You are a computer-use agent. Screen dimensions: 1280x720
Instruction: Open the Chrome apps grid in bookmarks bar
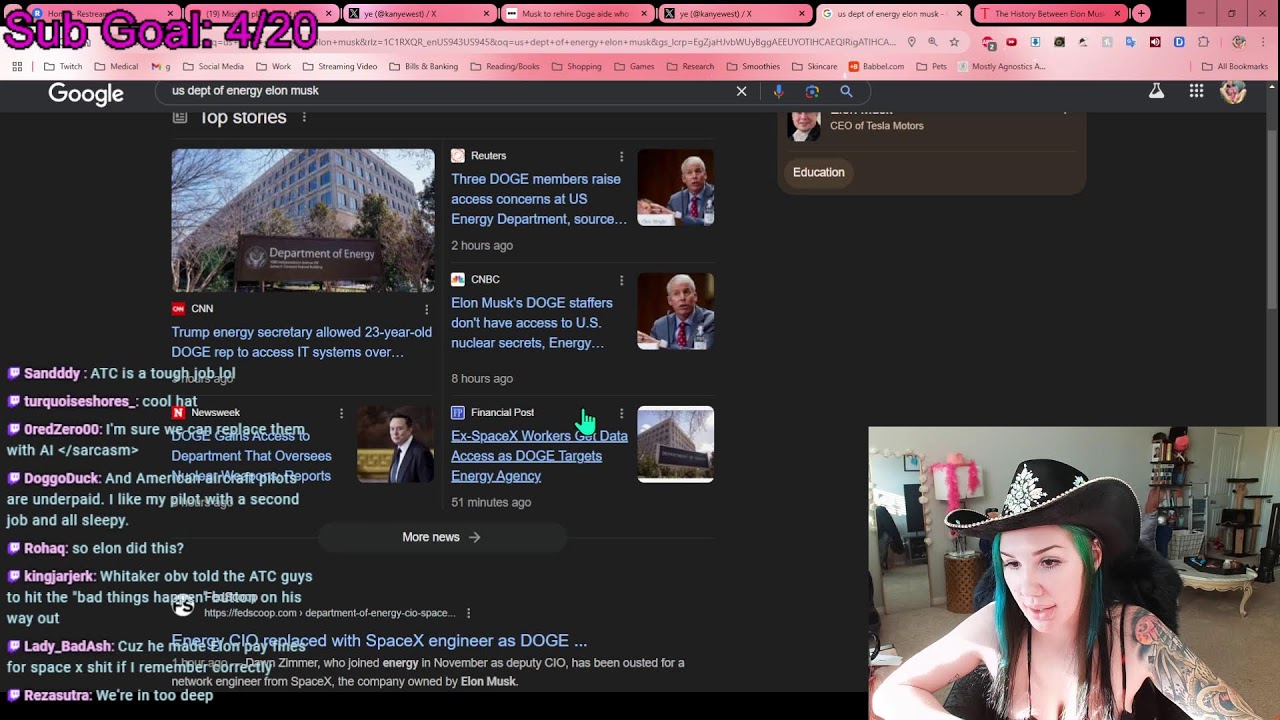17,66
